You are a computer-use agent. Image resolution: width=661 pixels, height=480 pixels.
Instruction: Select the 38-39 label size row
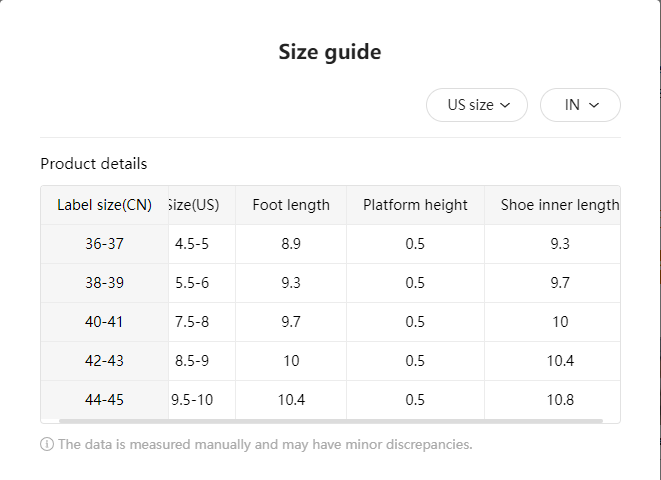tap(104, 283)
